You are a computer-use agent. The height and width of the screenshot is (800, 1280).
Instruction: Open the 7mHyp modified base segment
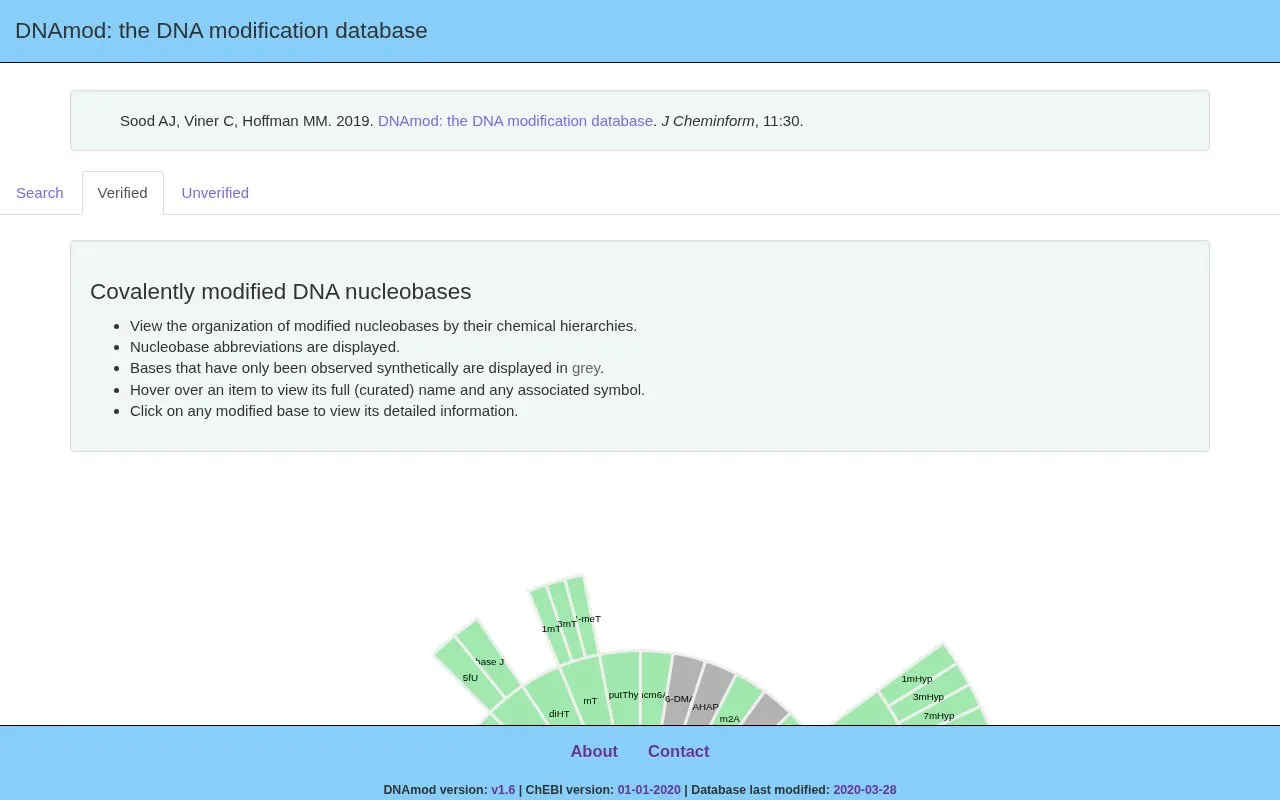click(x=941, y=710)
